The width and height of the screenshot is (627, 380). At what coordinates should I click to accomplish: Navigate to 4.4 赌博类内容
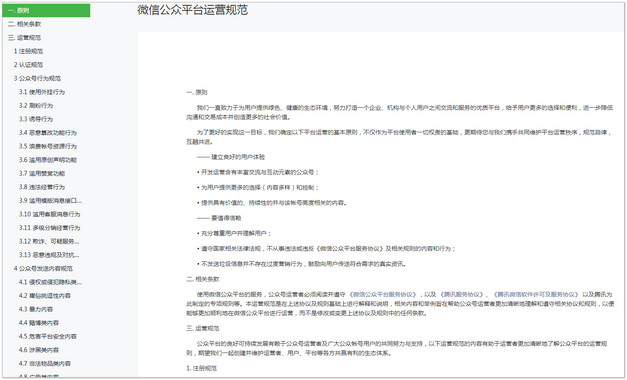[39, 323]
